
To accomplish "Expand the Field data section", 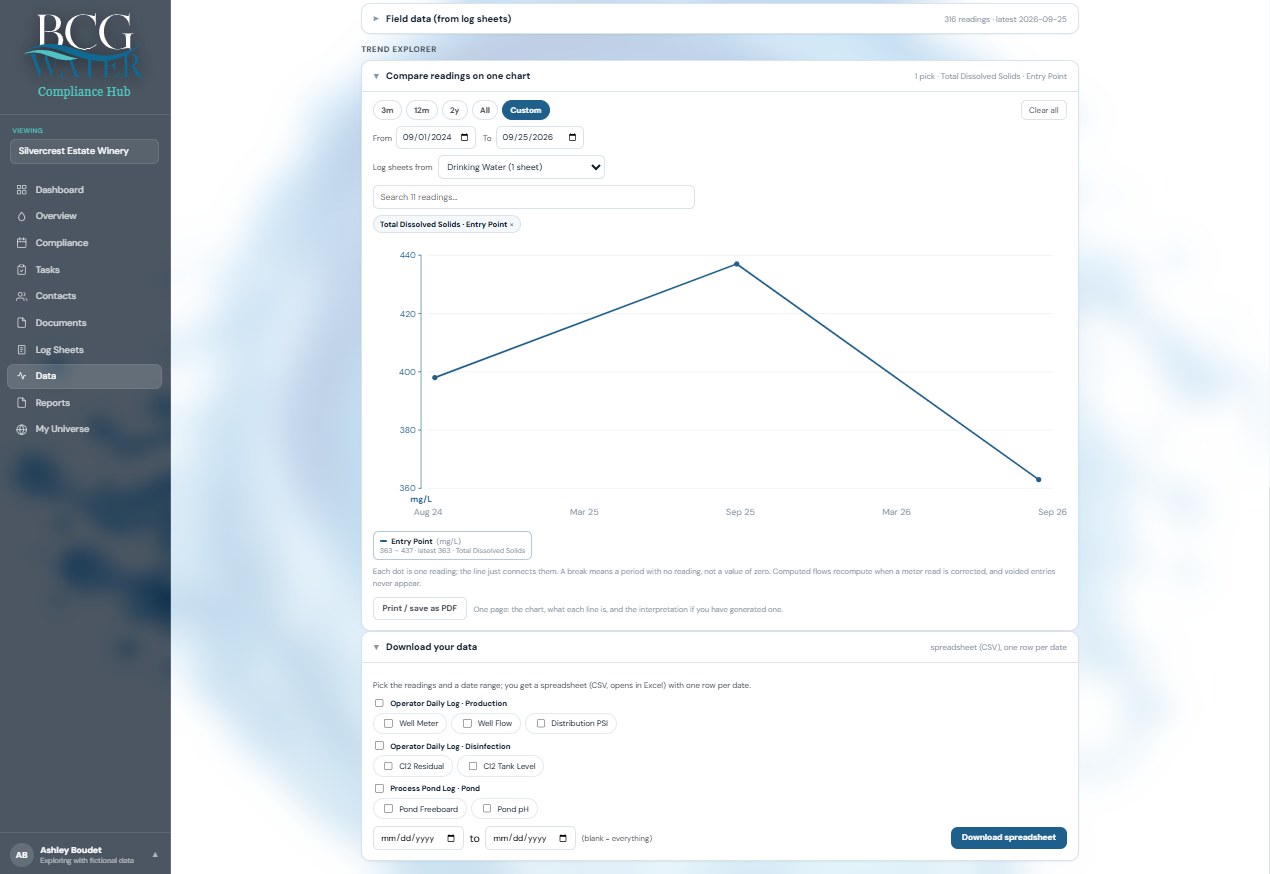I will pyautogui.click(x=376, y=19).
